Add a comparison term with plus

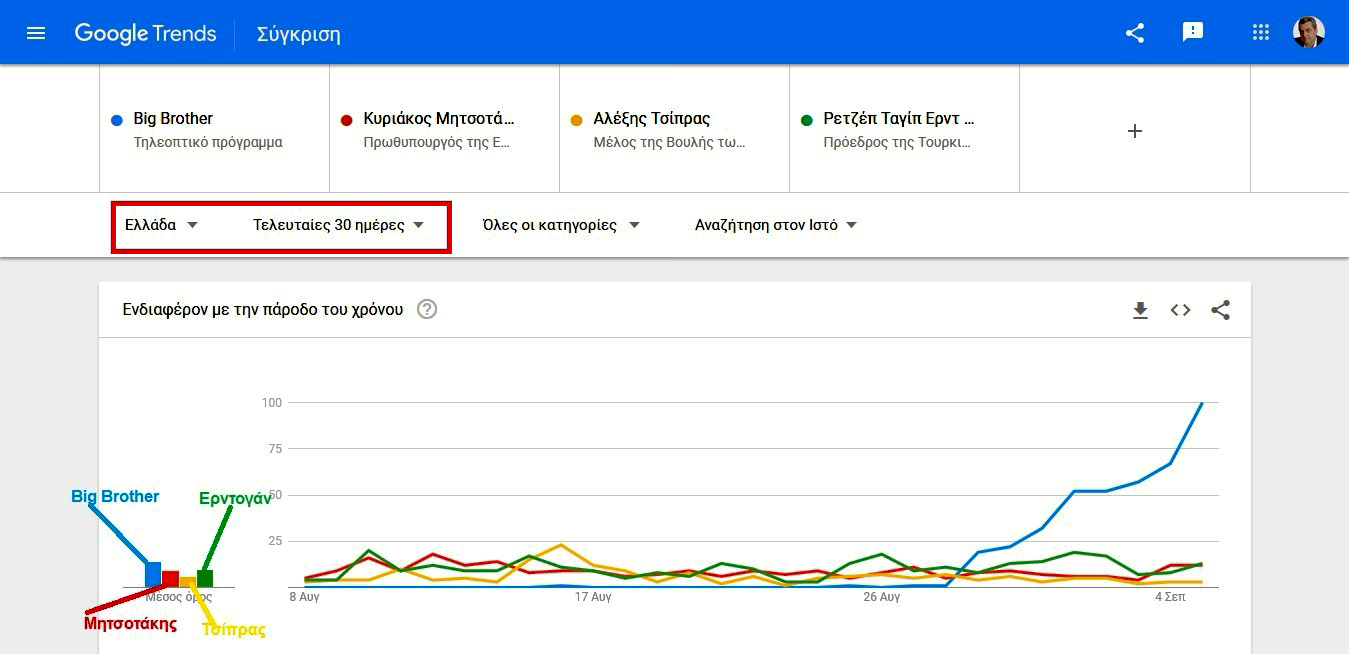pyautogui.click(x=1135, y=131)
